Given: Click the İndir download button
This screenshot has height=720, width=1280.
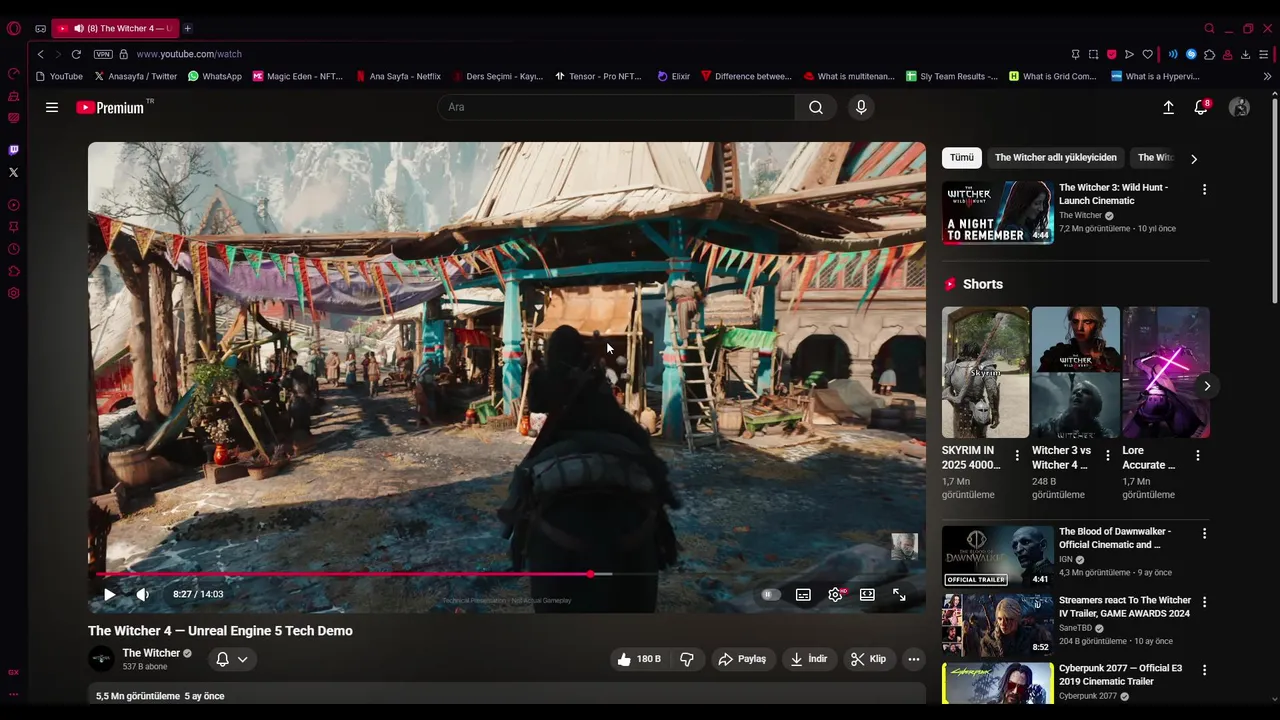Looking at the screenshot, I should coord(809,659).
